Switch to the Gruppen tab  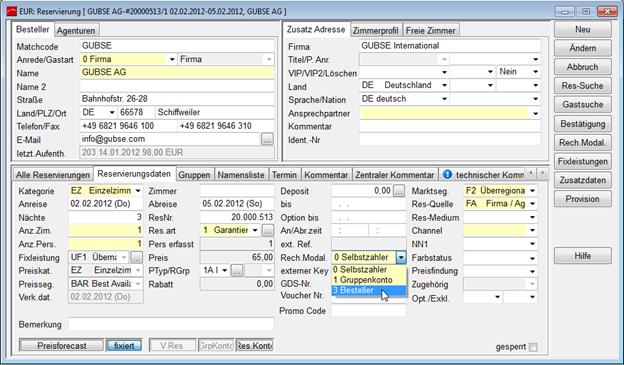(x=194, y=175)
